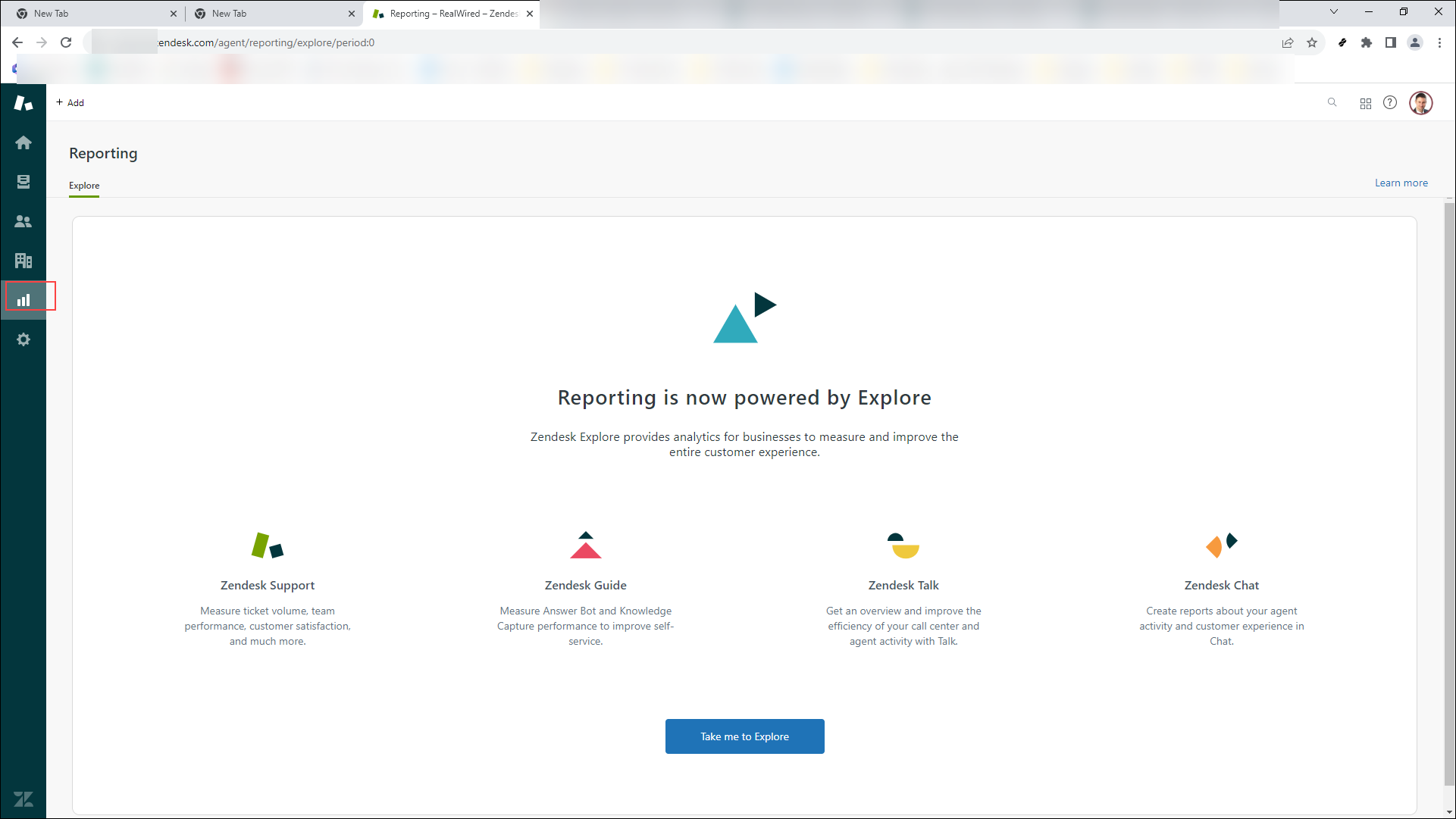Open the Views tickets icon in sidebar
1456x819 pixels.
pos(23,182)
